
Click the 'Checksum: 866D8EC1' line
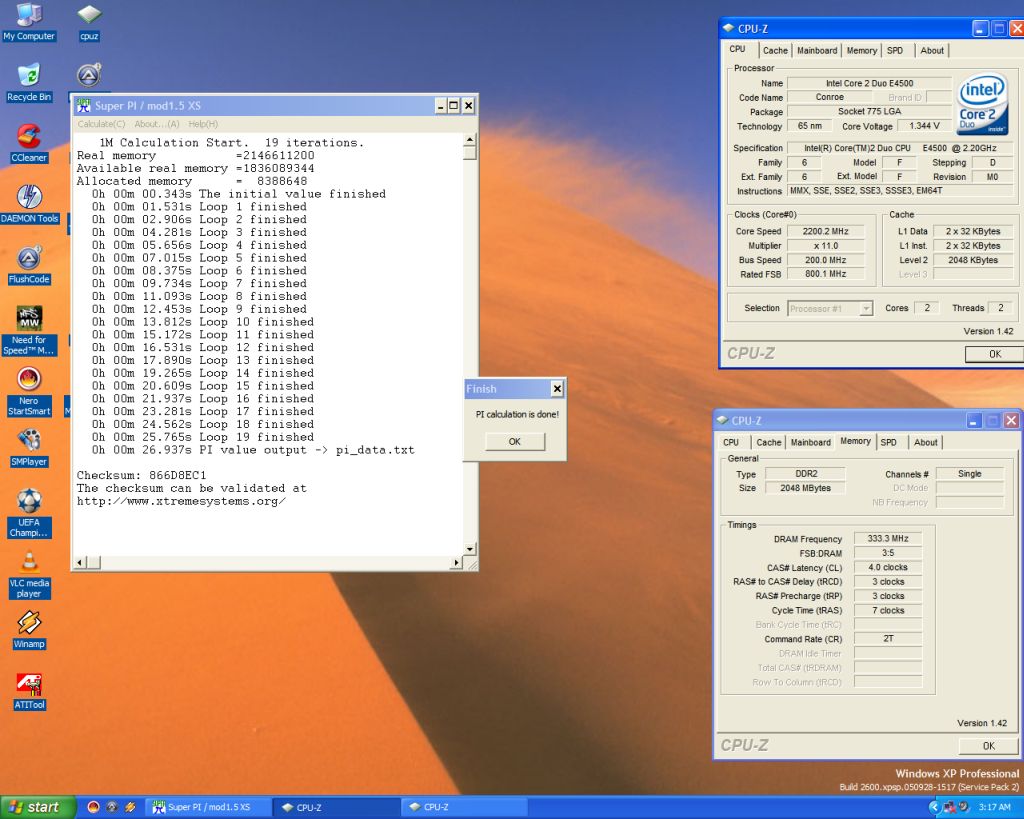coord(141,475)
